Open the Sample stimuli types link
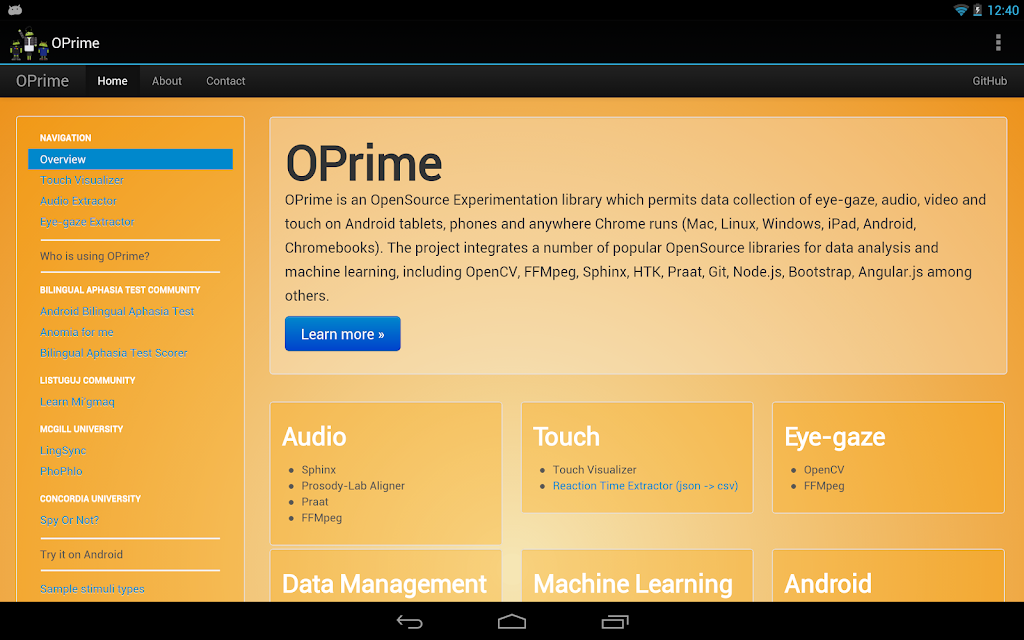 (92, 588)
